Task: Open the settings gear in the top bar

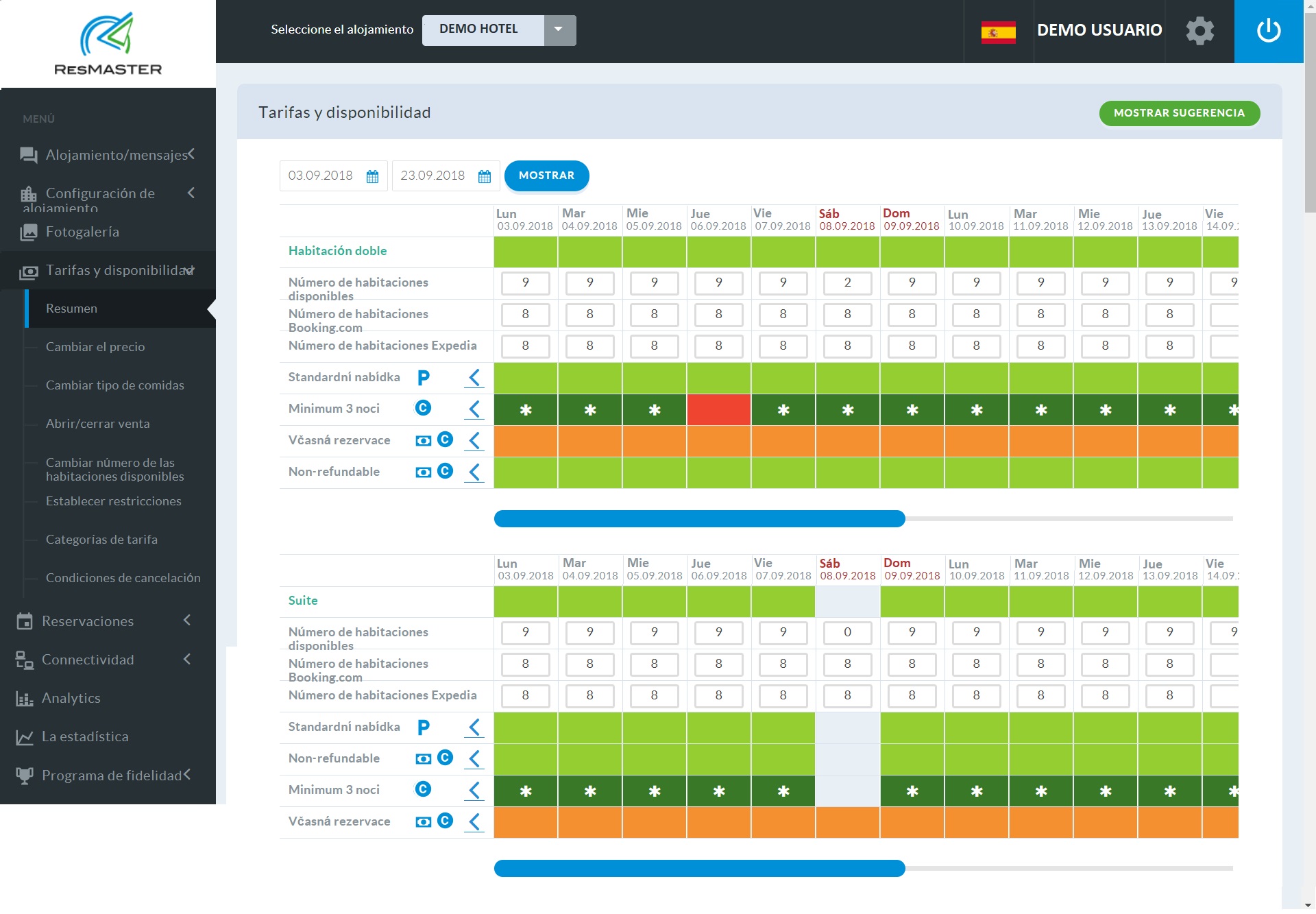Action: [x=1199, y=31]
